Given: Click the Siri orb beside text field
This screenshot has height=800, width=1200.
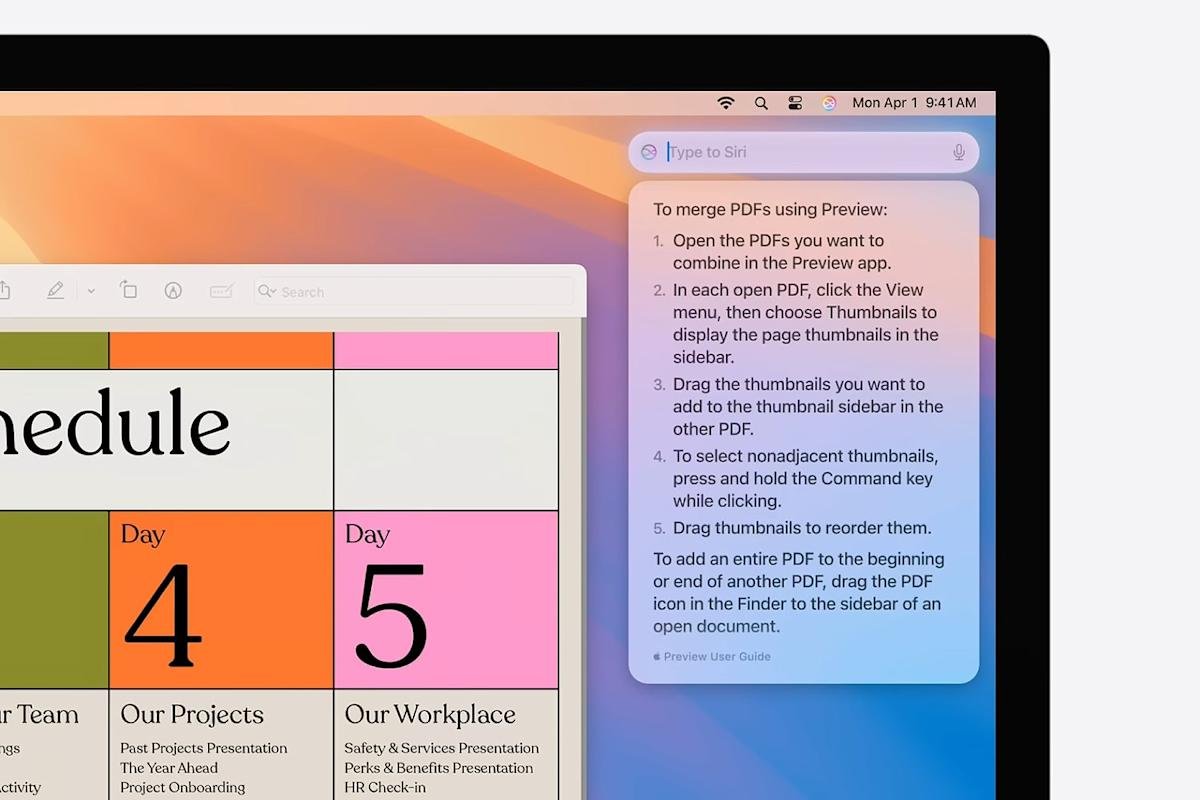Looking at the screenshot, I should coord(649,152).
